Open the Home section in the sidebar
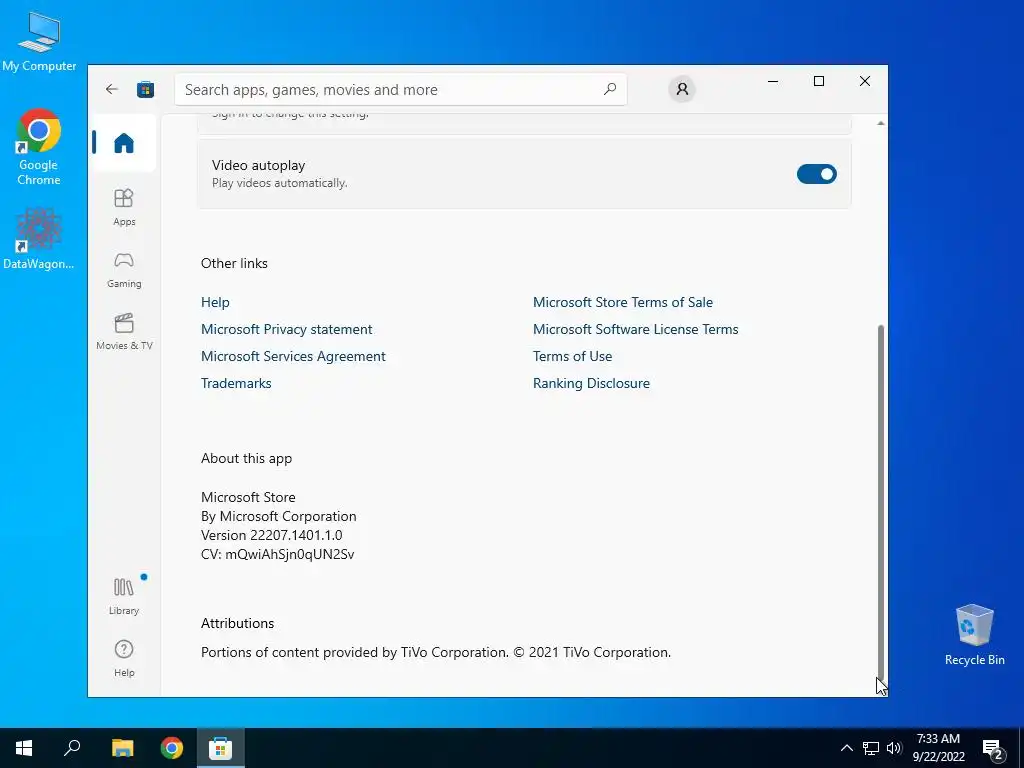Screen dimensions: 1024x768 coord(123,142)
